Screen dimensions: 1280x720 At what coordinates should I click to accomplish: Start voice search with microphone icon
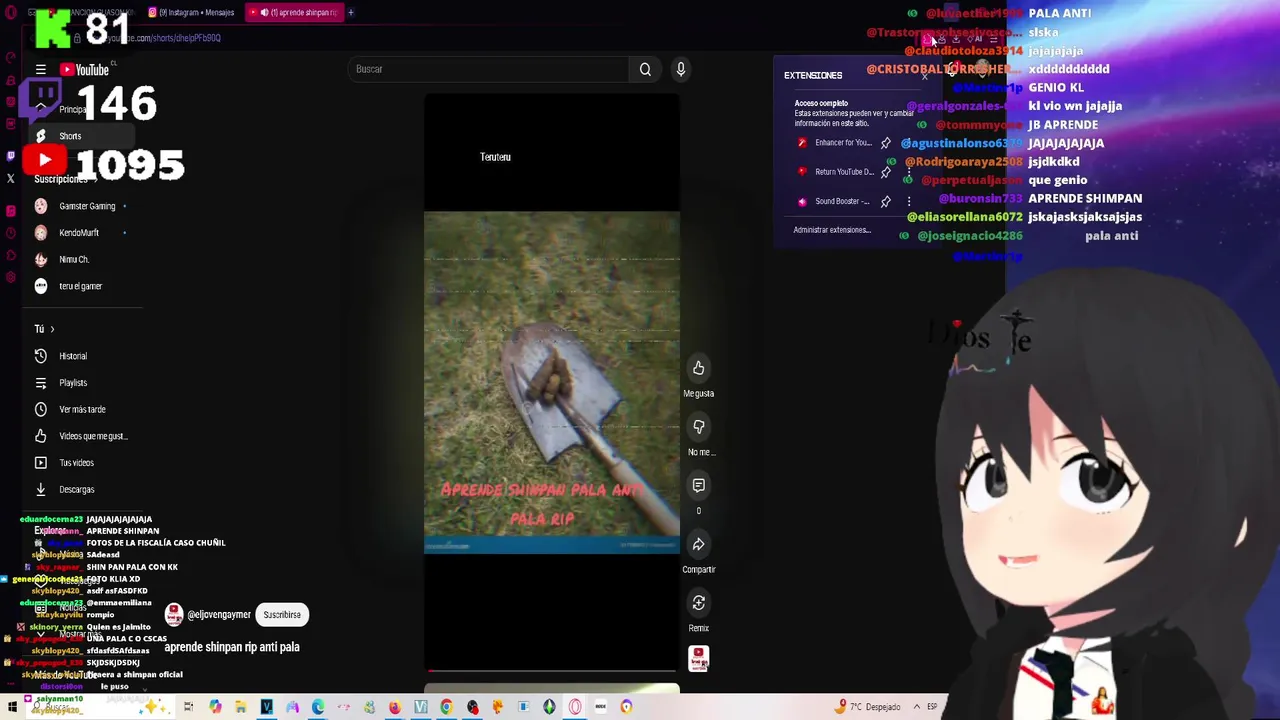[x=681, y=69]
